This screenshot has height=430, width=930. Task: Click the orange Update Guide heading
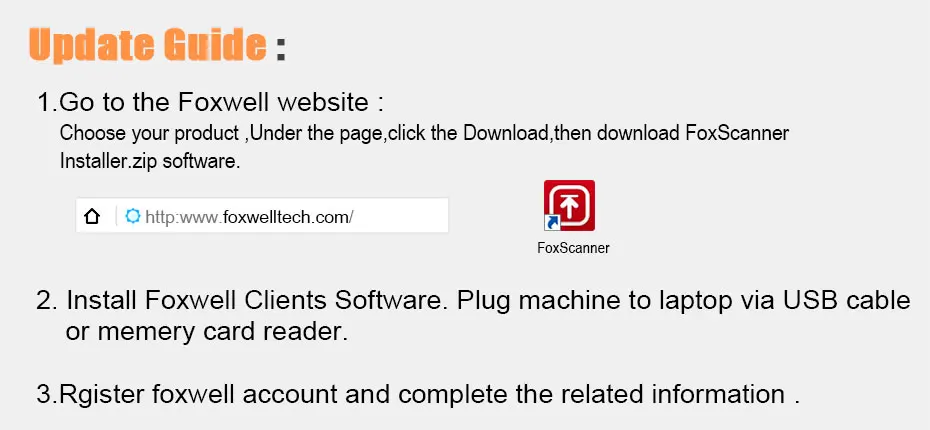click(x=147, y=45)
